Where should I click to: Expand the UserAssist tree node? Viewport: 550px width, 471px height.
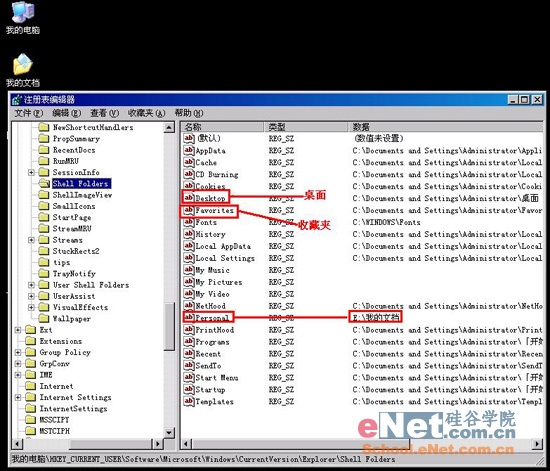(31, 296)
